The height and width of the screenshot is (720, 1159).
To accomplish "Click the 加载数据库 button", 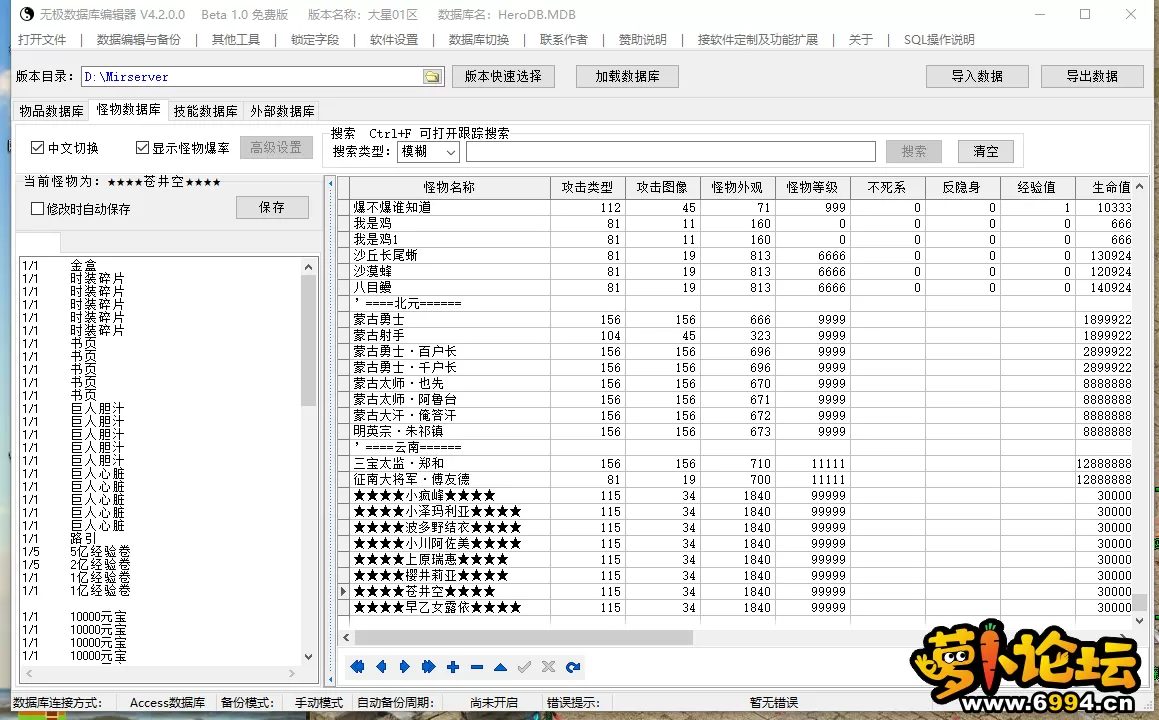I will [628, 76].
